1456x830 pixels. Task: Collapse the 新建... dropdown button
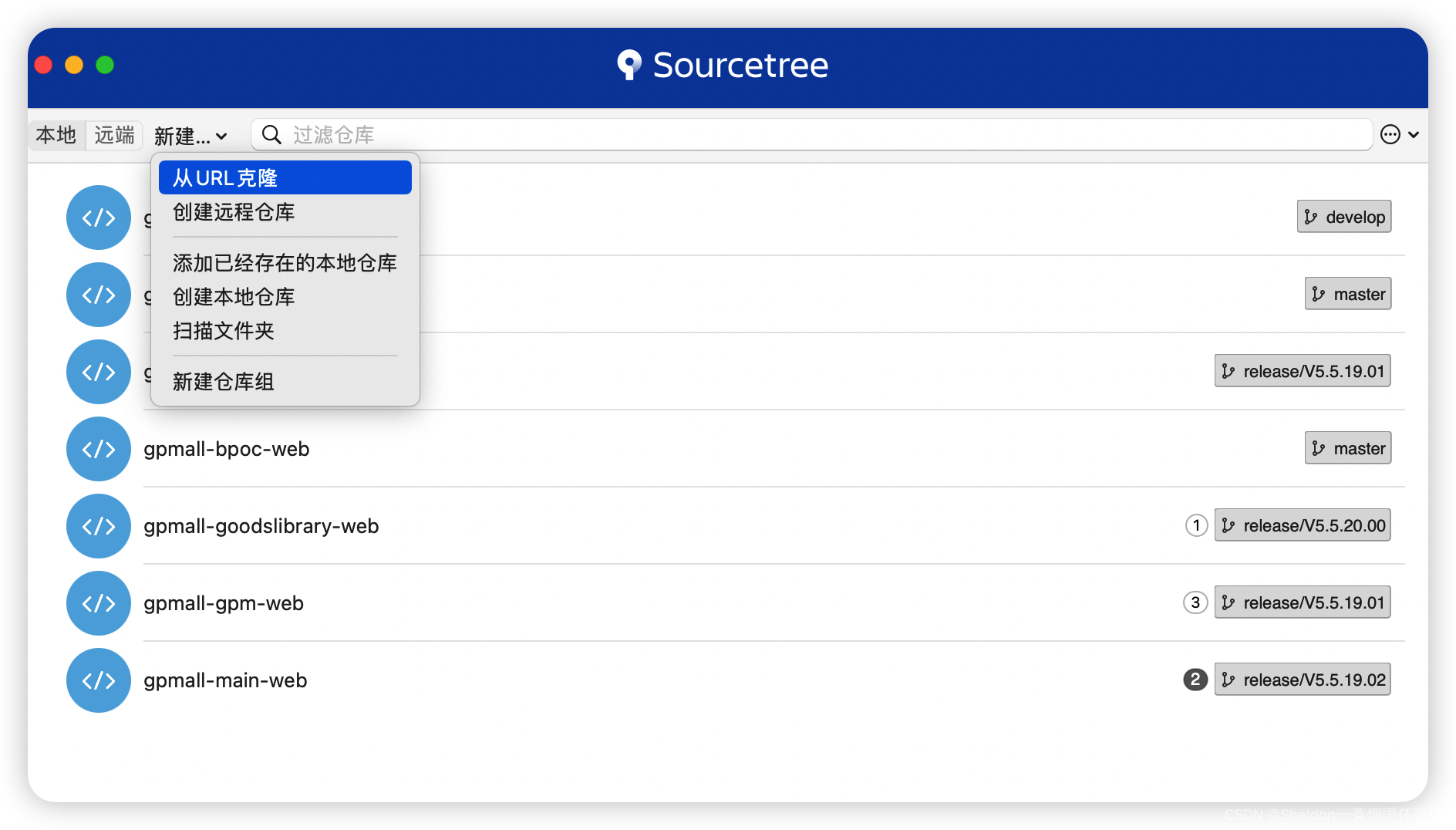click(190, 136)
